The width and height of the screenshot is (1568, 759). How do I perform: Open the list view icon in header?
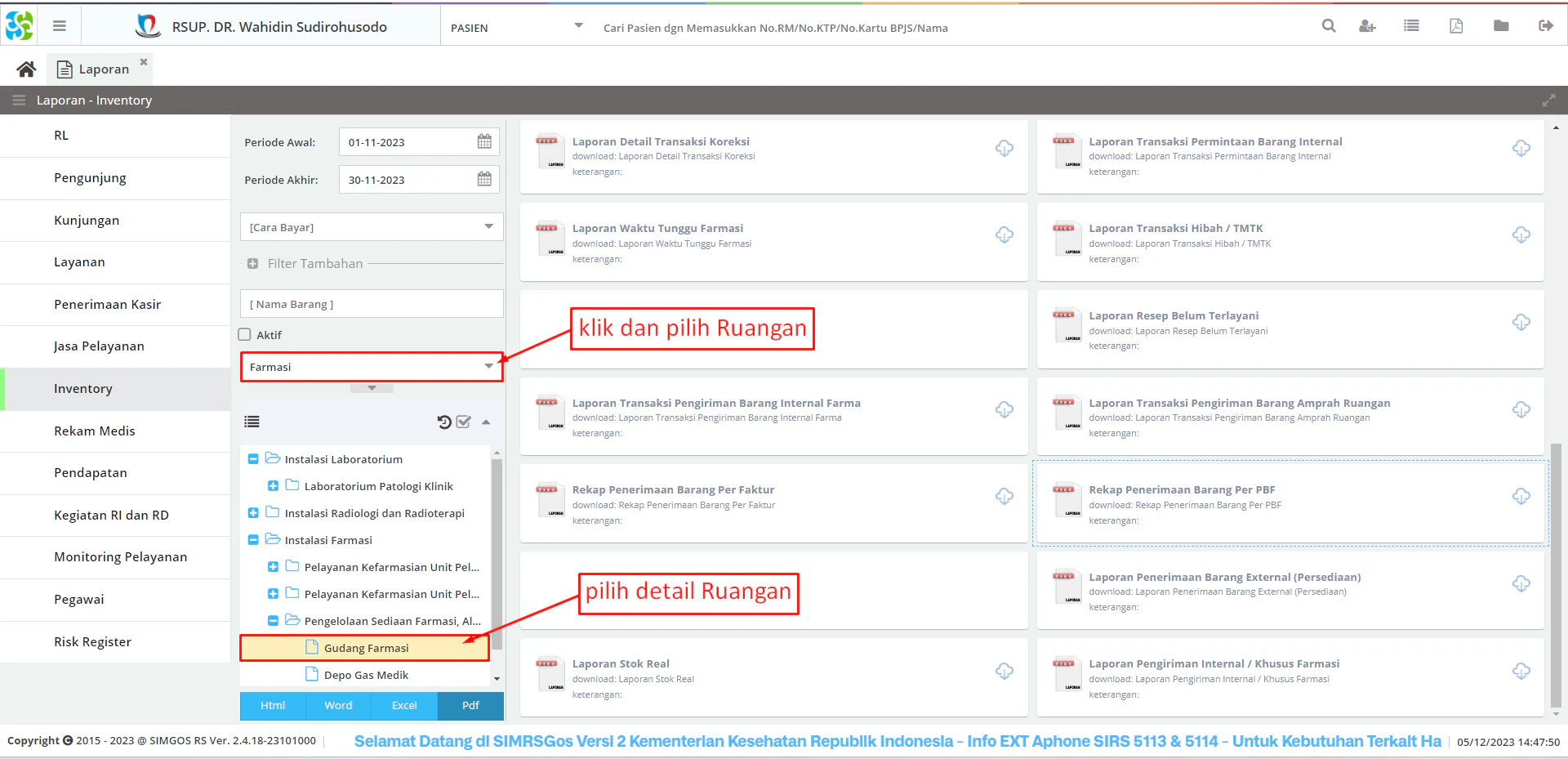coord(1411,26)
